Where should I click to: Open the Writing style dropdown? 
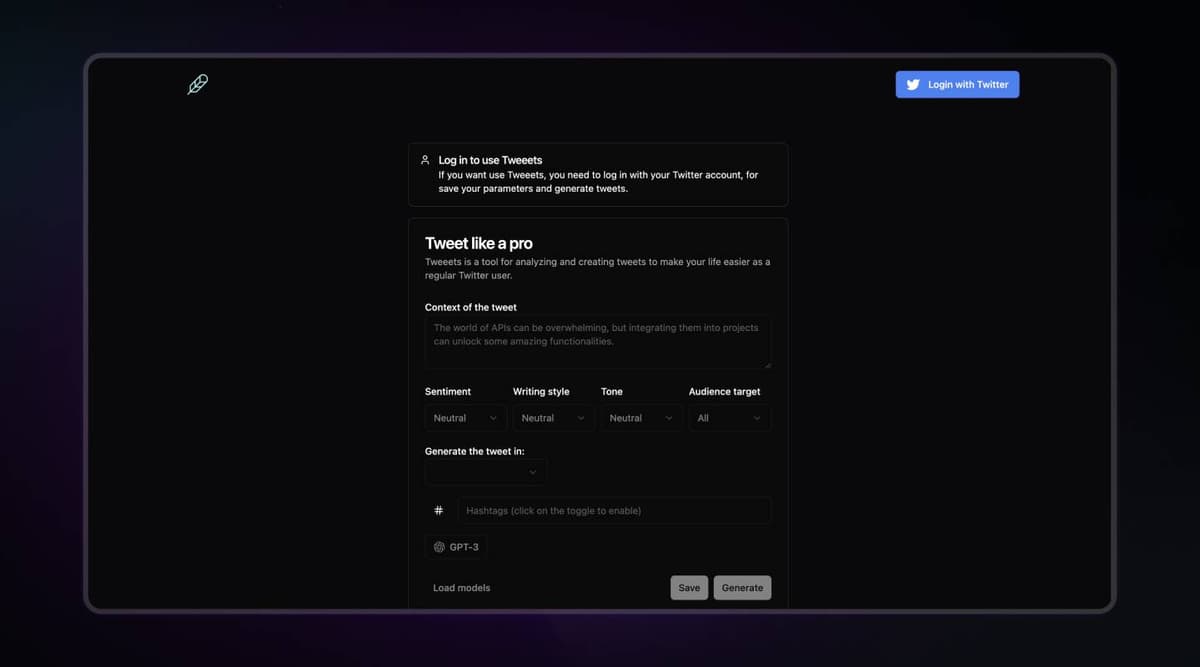pyautogui.click(x=553, y=417)
